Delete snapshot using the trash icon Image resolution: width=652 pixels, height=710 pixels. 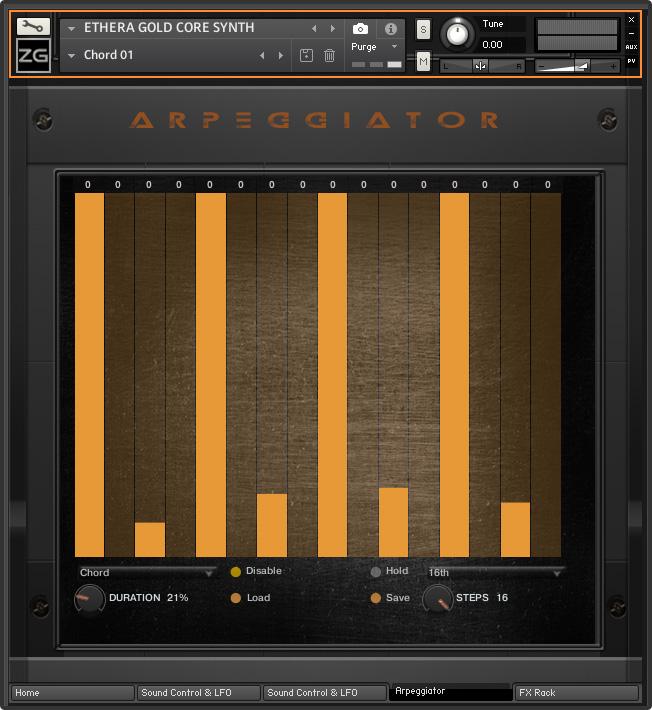(x=329, y=55)
